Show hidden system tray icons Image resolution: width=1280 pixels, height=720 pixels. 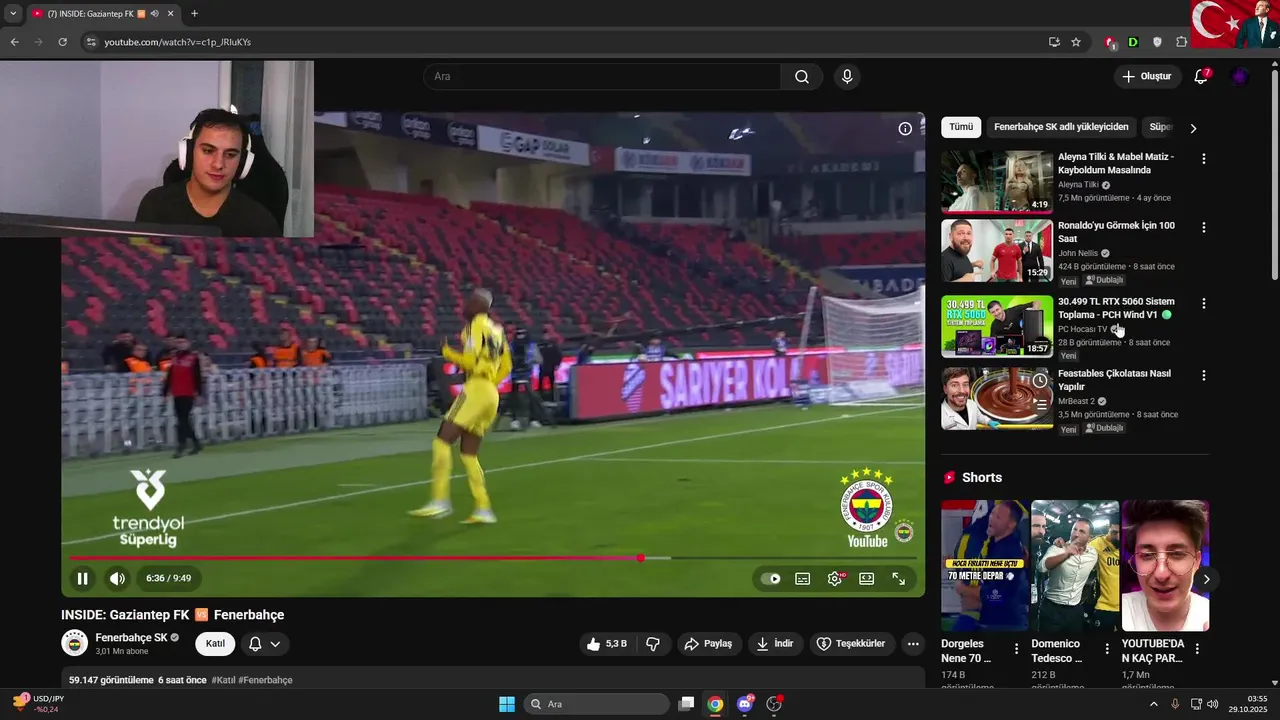(x=1153, y=704)
